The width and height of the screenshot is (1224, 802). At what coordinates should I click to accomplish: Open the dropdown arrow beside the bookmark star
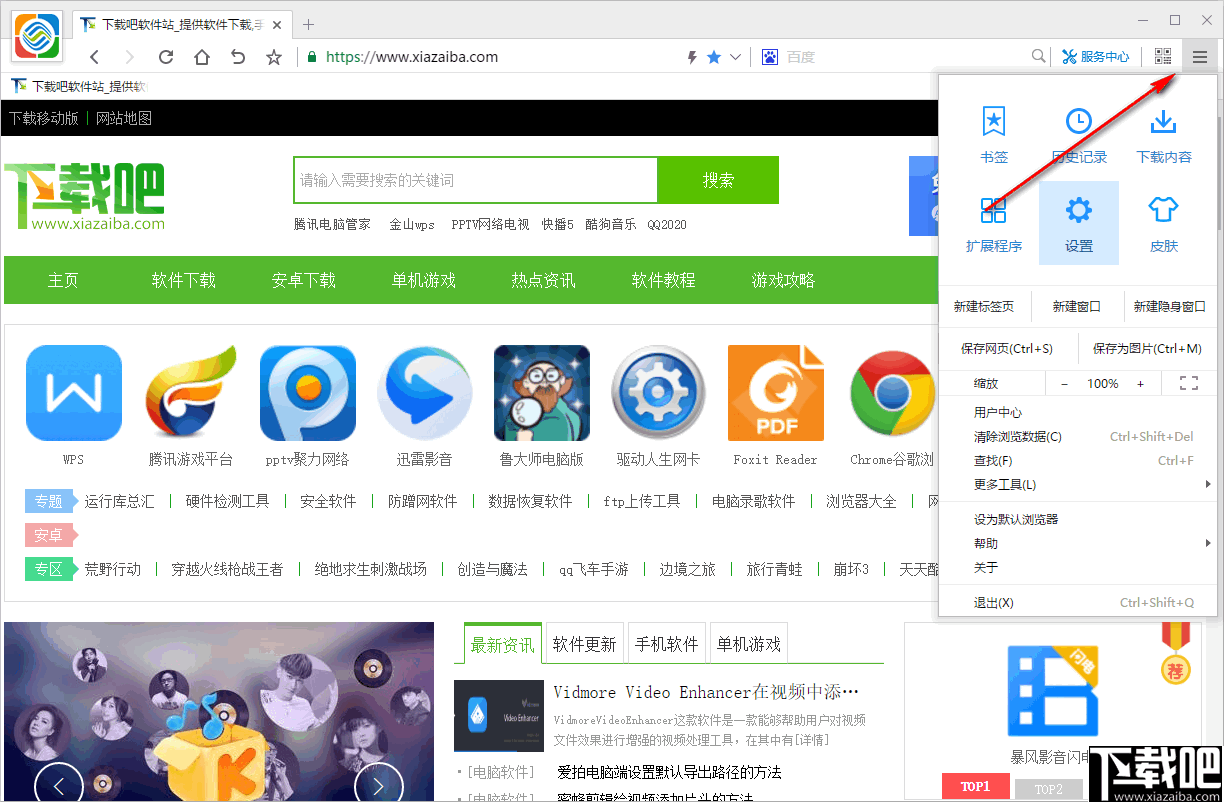click(733, 57)
